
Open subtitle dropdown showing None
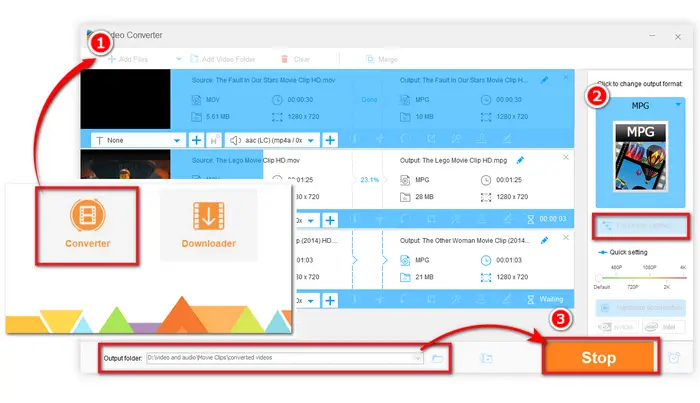point(138,140)
